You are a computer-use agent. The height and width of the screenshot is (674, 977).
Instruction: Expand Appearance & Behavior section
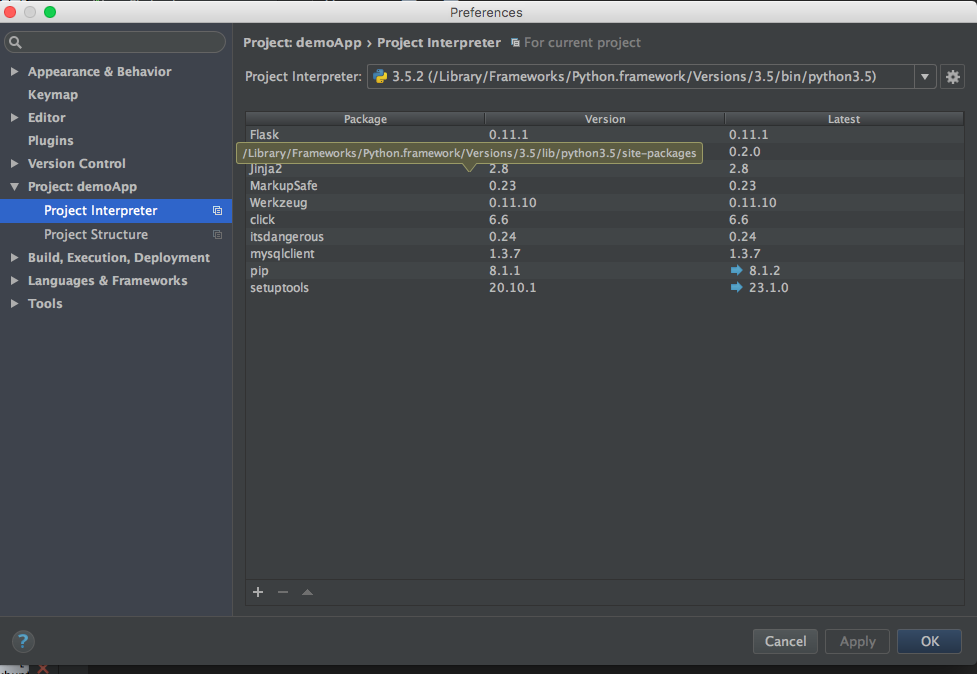14,72
